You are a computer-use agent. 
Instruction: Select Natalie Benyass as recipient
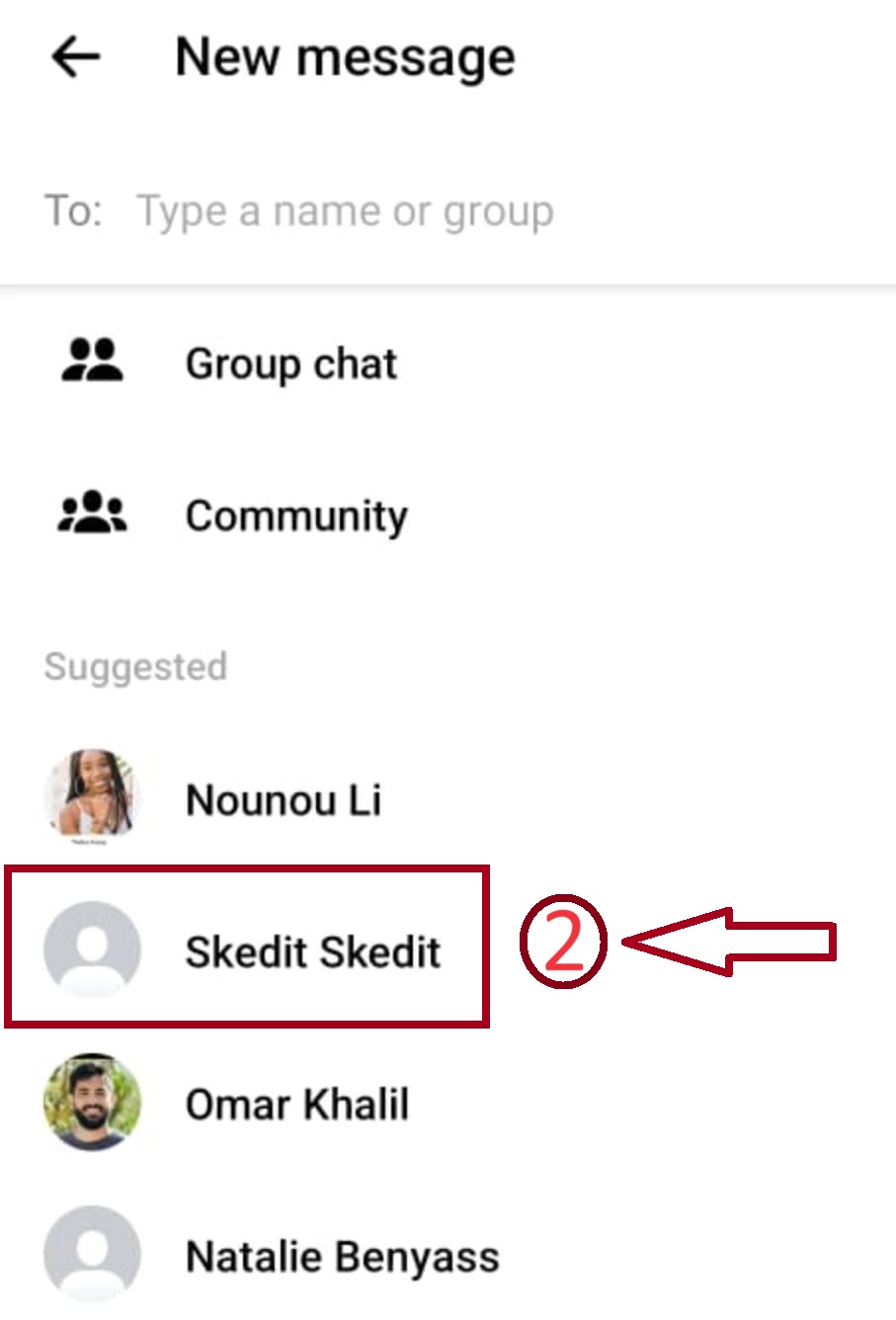tap(343, 1257)
